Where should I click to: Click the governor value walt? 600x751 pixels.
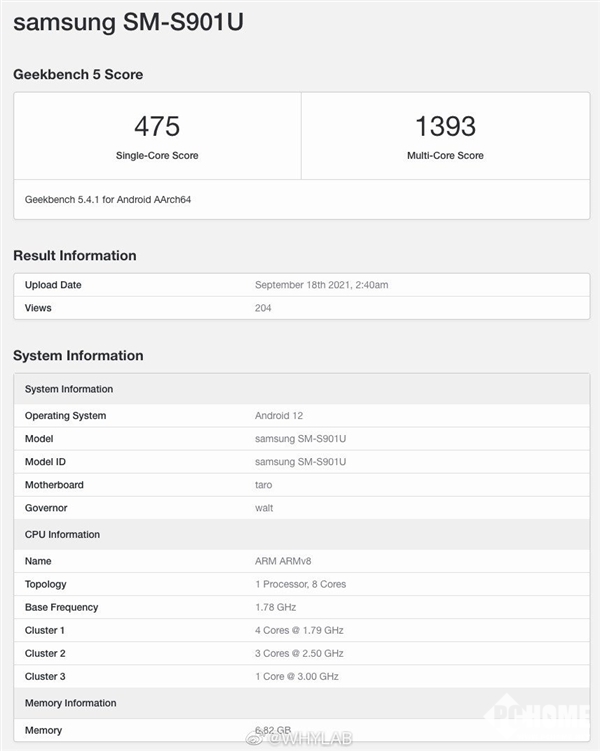pos(264,508)
